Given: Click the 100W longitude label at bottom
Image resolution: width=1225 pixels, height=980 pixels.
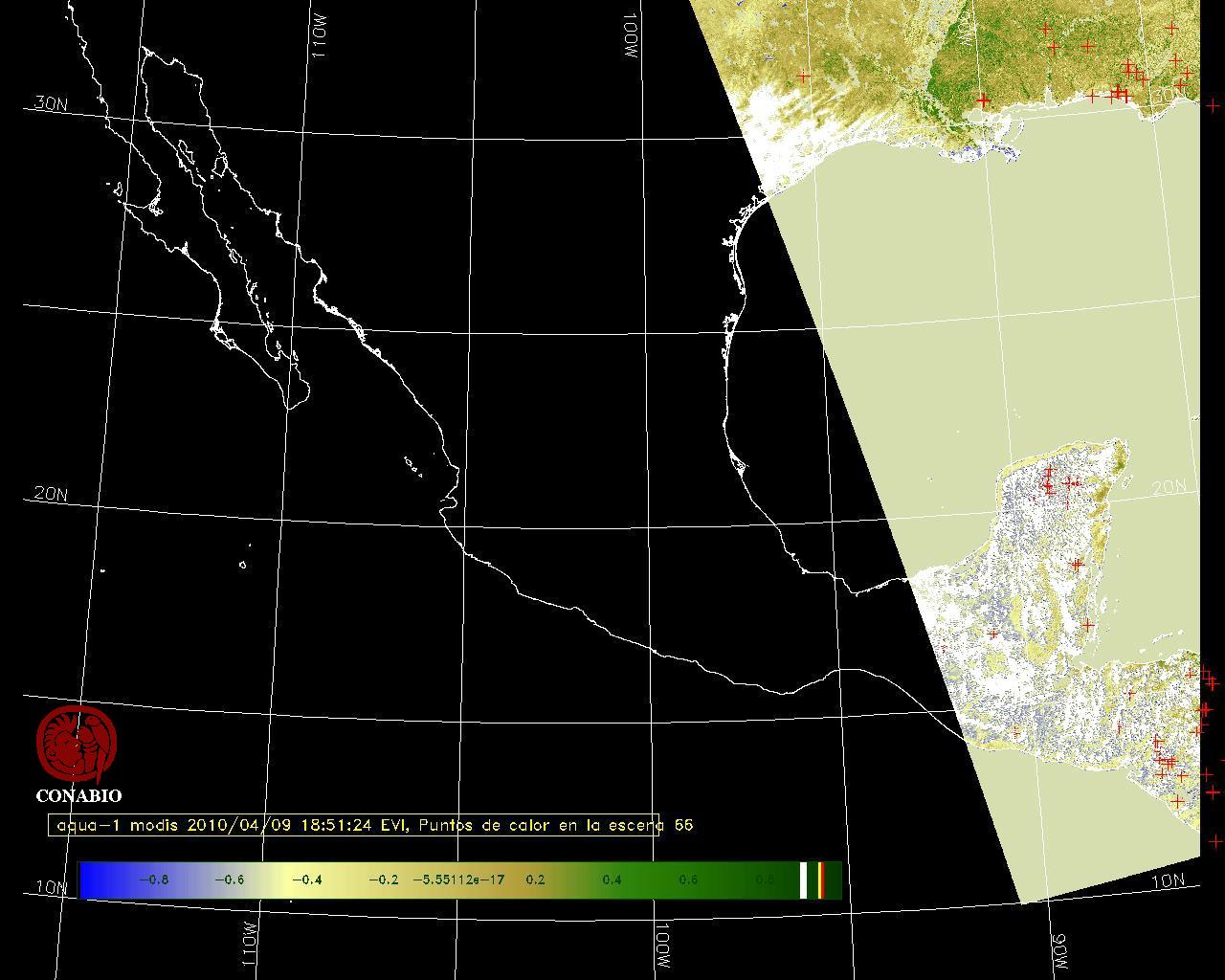Looking at the screenshot, I should (x=662, y=947).
